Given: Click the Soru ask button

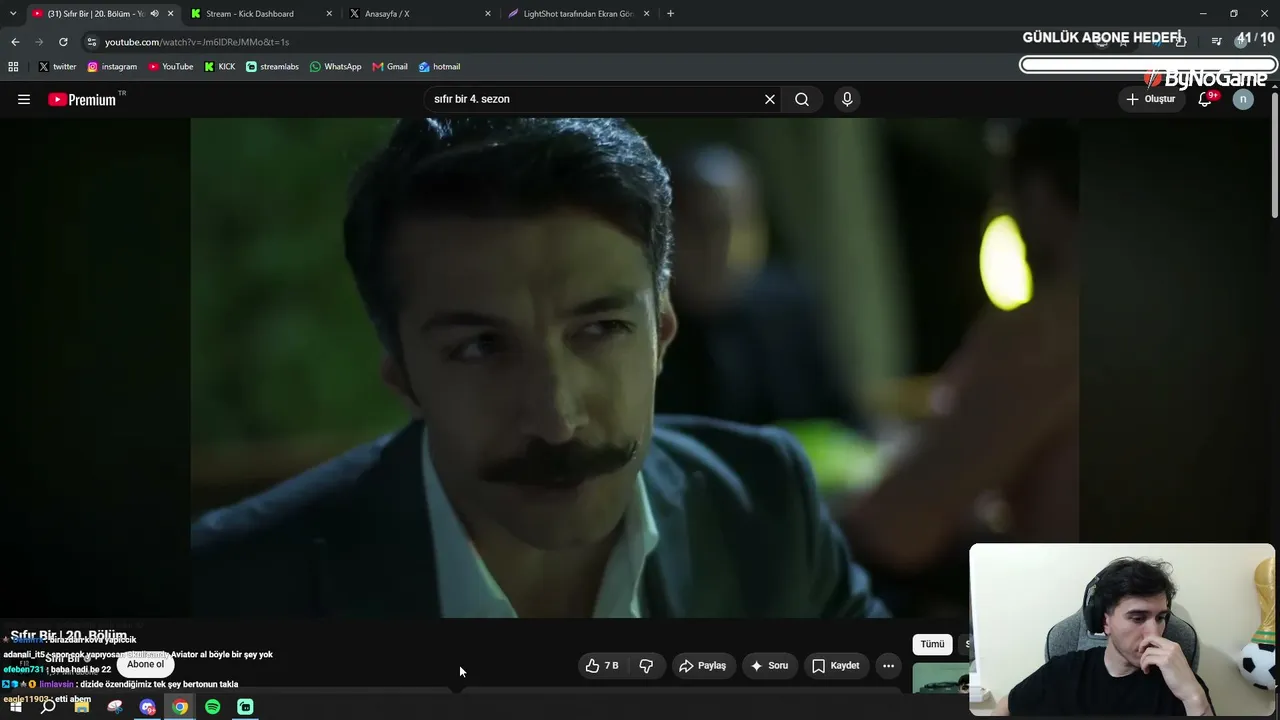Looking at the screenshot, I should (x=769, y=665).
